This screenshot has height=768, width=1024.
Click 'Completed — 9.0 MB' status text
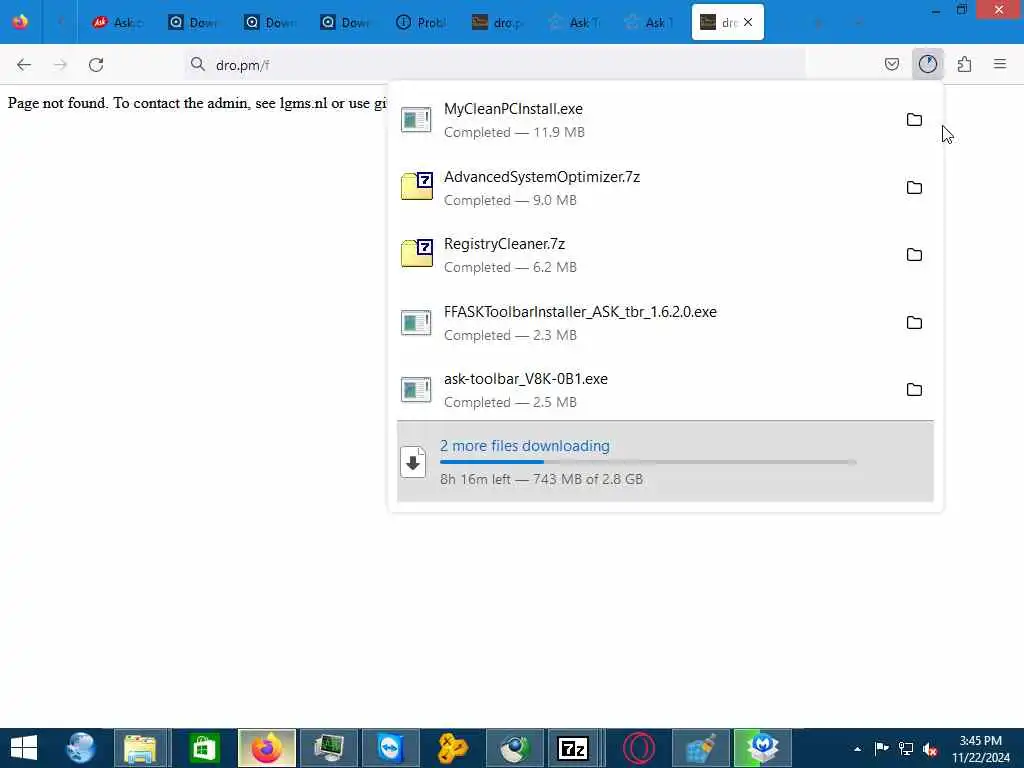pos(510,200)
